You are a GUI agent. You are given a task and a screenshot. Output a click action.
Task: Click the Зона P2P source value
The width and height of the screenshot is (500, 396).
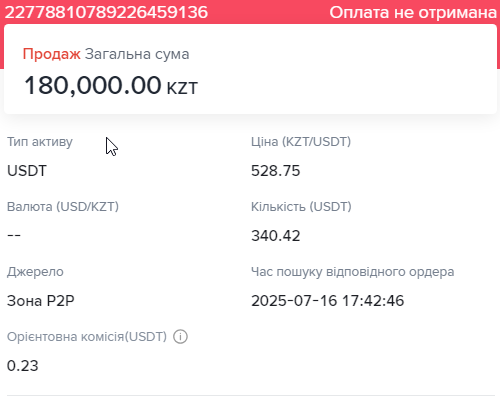[x=41, y=301]
